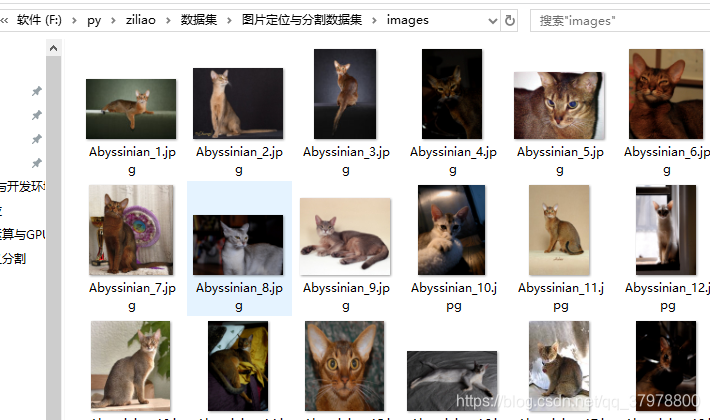Viewport: 710px width, 420px height.
Task: Expand the chevron after 图片定位与分割数据集
Action: tap(374, 20)
